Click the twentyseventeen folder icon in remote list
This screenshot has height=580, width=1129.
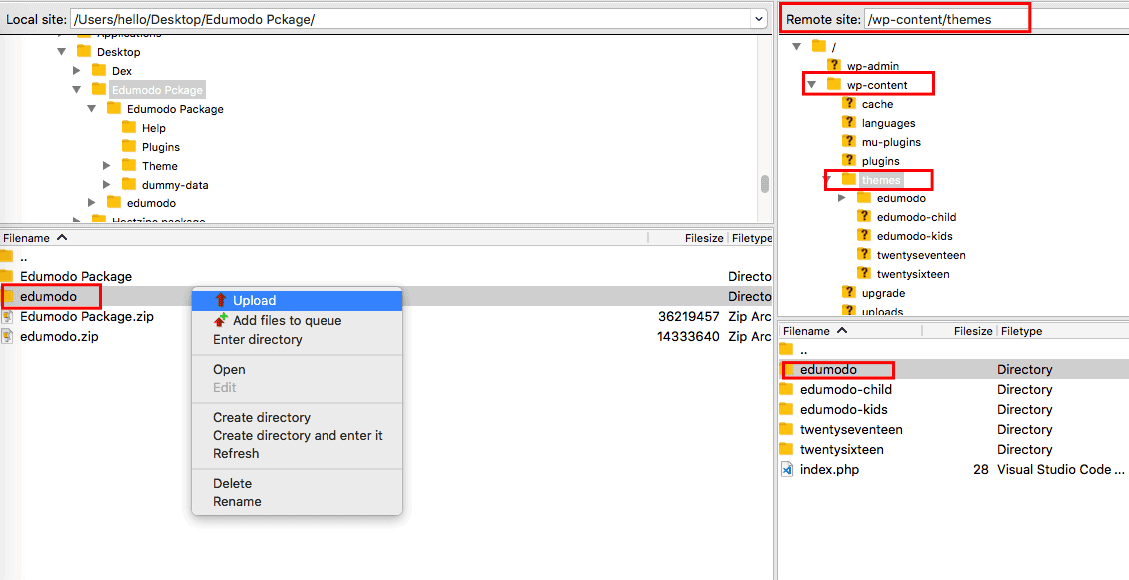click(x=786, y=429)
